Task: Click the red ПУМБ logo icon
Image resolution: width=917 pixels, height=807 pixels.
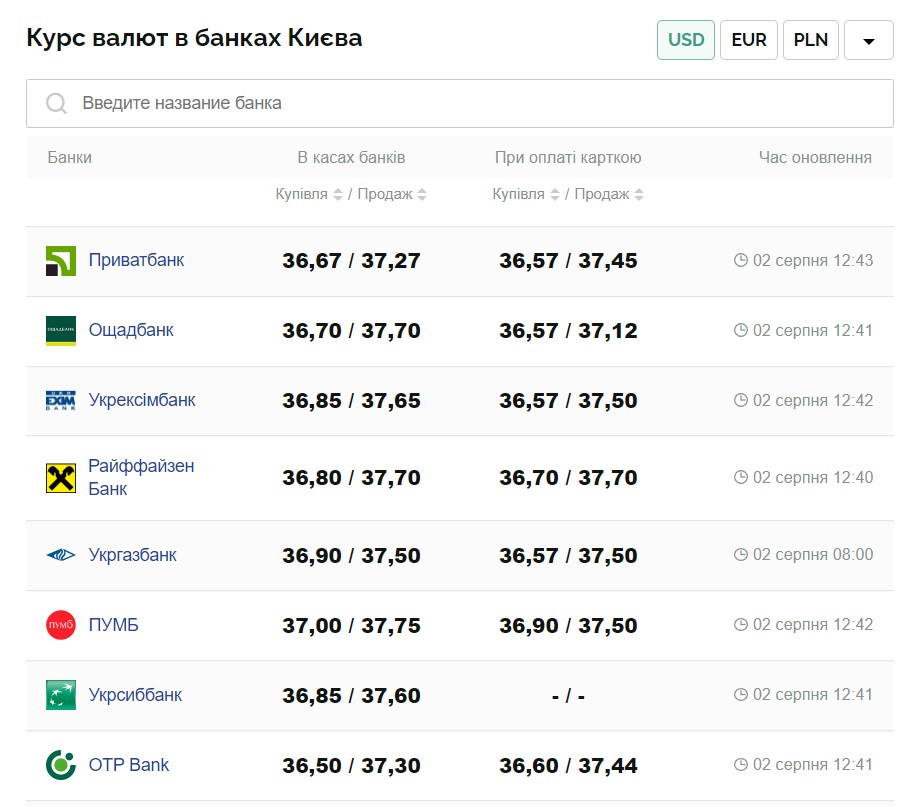Action: (x=61, y=625)
